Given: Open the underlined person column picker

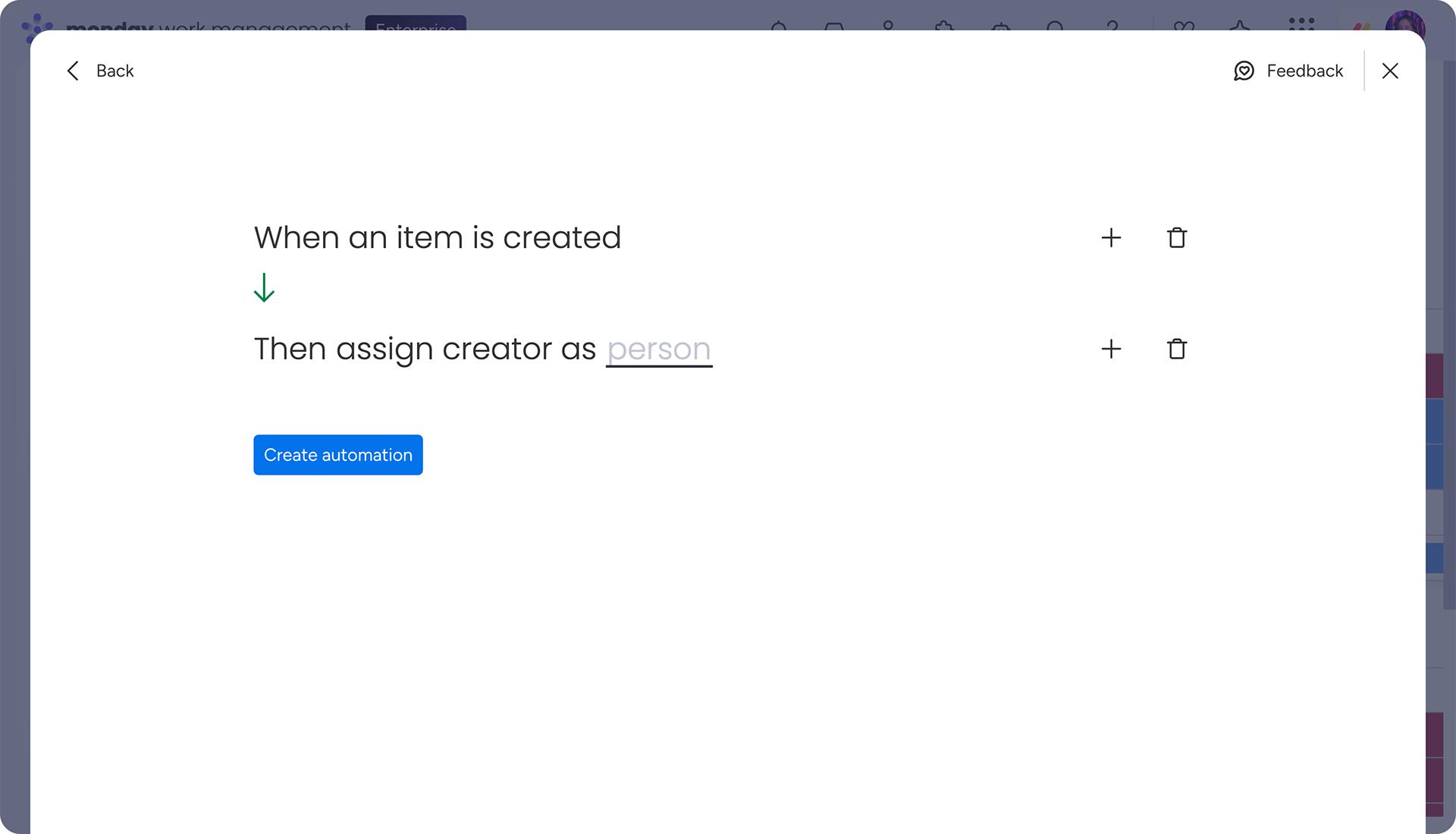Looking at the screenshot, I should 658,350.
